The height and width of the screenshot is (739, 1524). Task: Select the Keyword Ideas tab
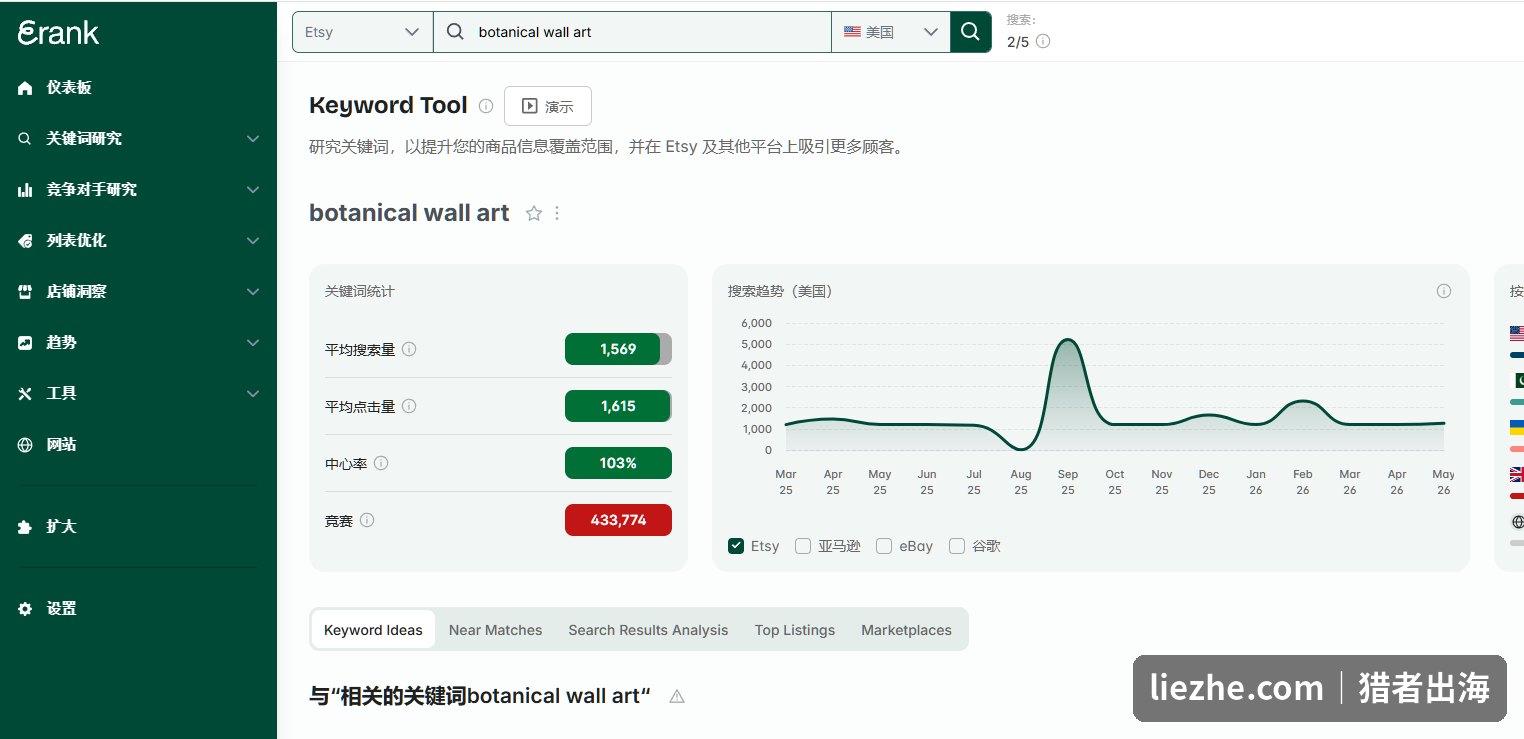373,630
